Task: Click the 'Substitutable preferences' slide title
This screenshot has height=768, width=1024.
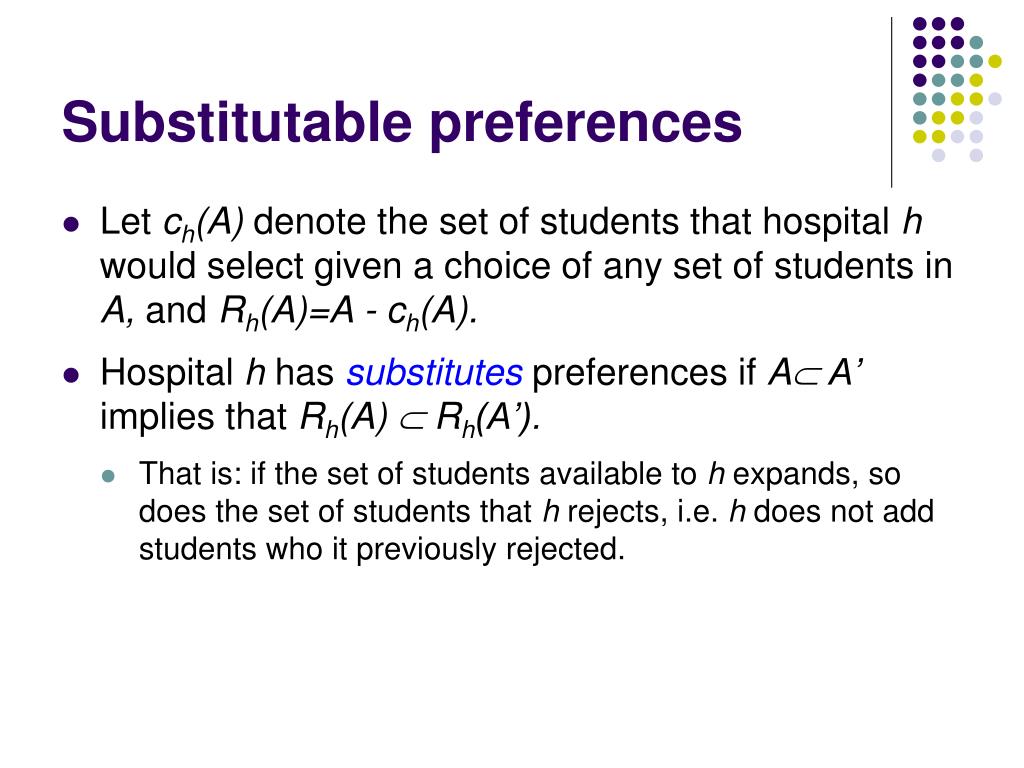Action: tap(402, 123)
